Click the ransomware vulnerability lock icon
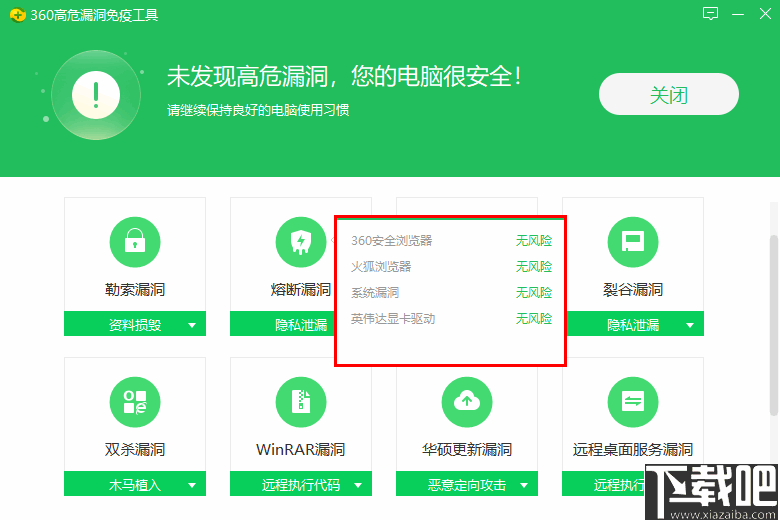This screenshot has height=520, width=780. click(x=135, y=242)
